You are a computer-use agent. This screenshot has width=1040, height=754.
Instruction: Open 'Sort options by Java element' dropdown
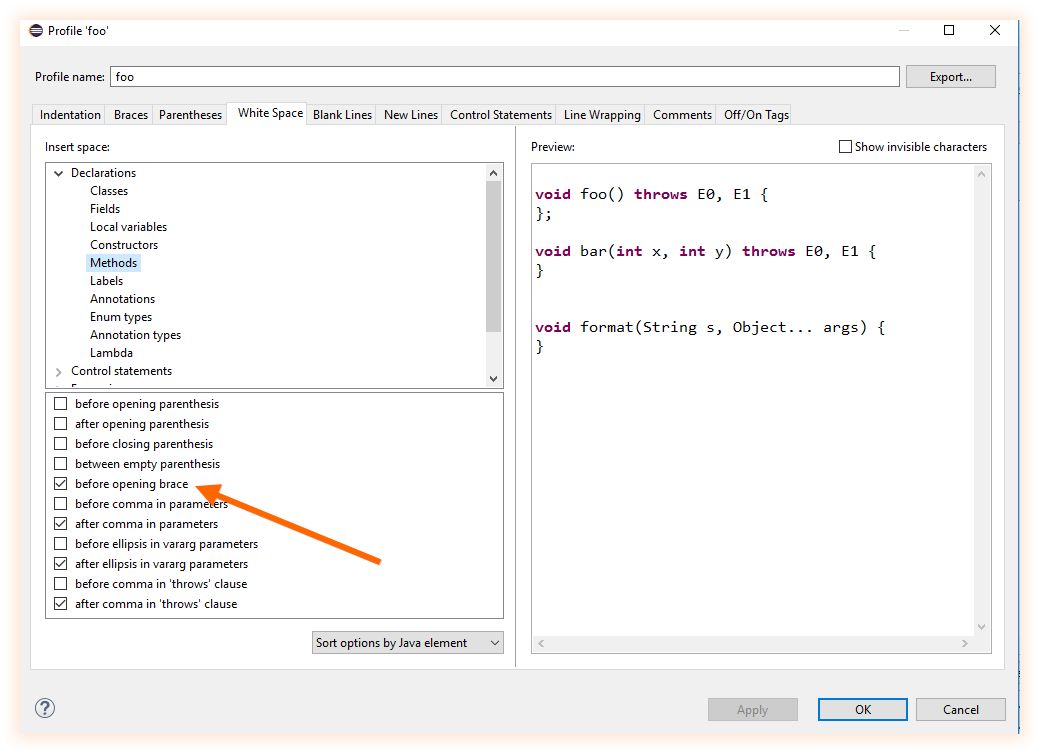point(407,643)
